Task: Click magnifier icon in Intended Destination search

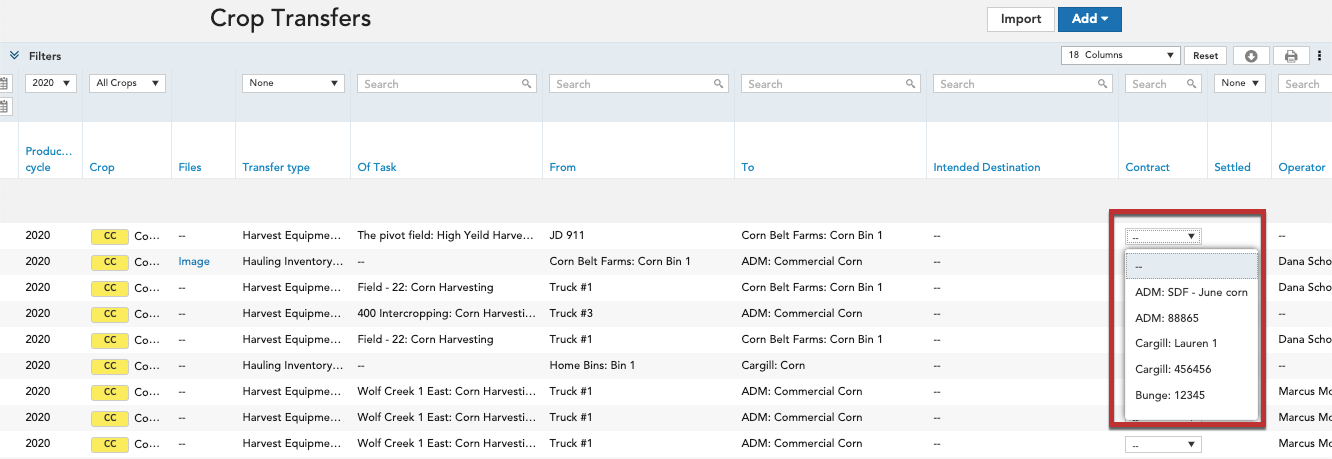Action: (x=1102, y=84)
